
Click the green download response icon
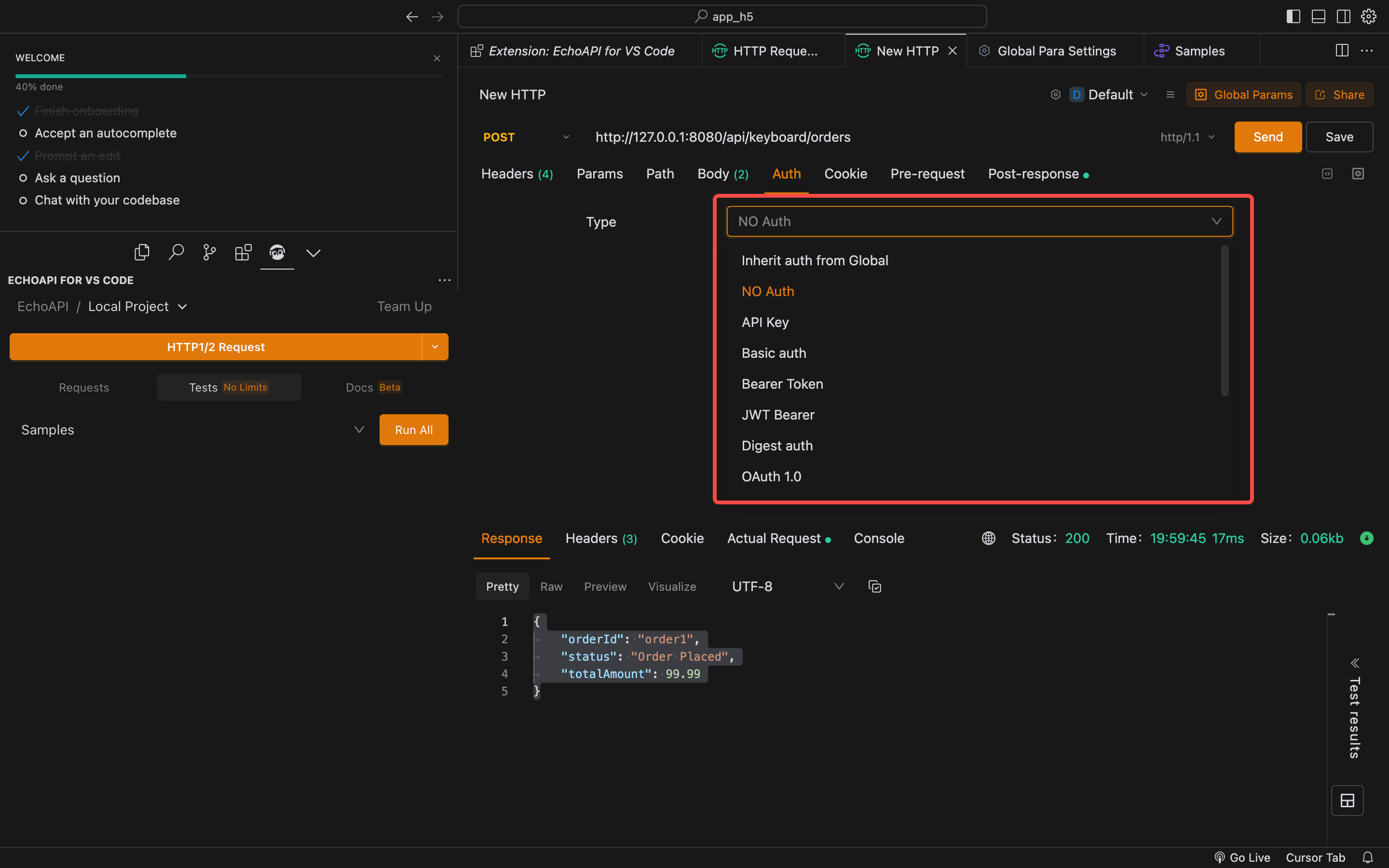point(1367,538)
